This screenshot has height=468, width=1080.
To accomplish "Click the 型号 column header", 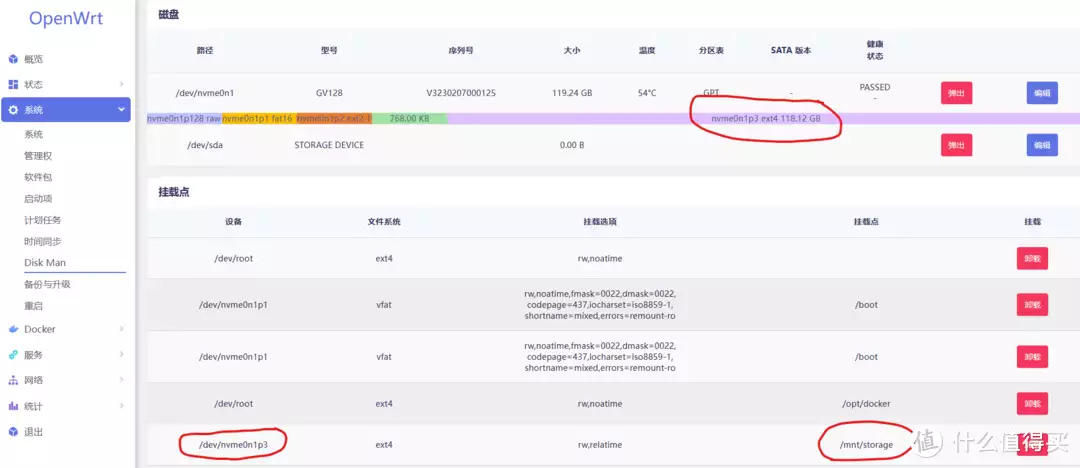I will click(x=329, y=50).
